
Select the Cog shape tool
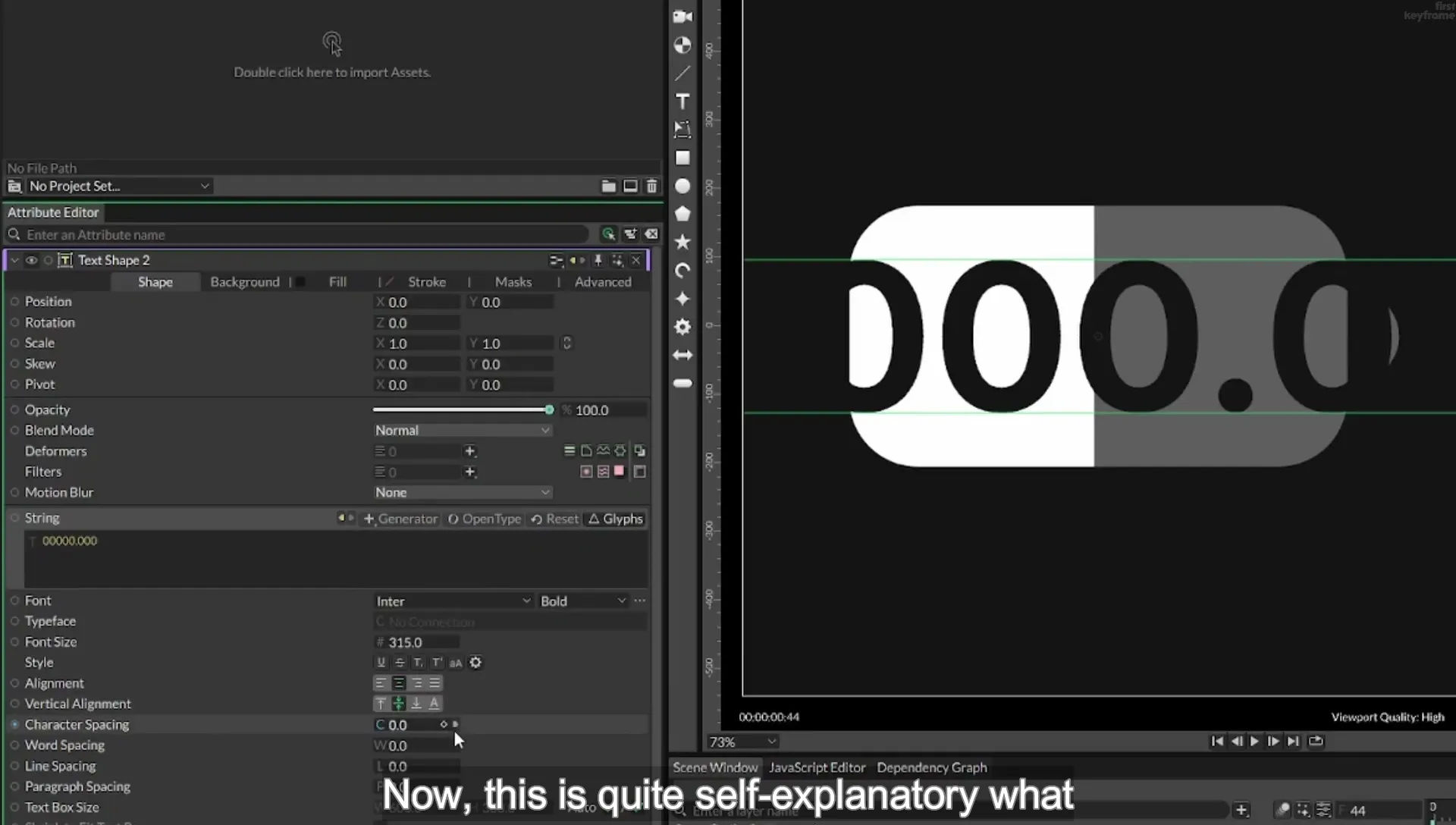[x=682, y=327]
